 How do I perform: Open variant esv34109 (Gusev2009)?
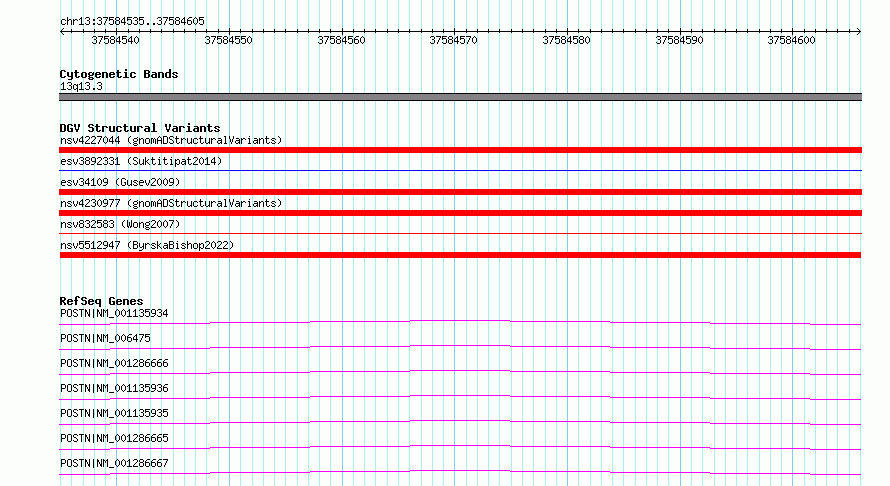click(x=120, y=182)
